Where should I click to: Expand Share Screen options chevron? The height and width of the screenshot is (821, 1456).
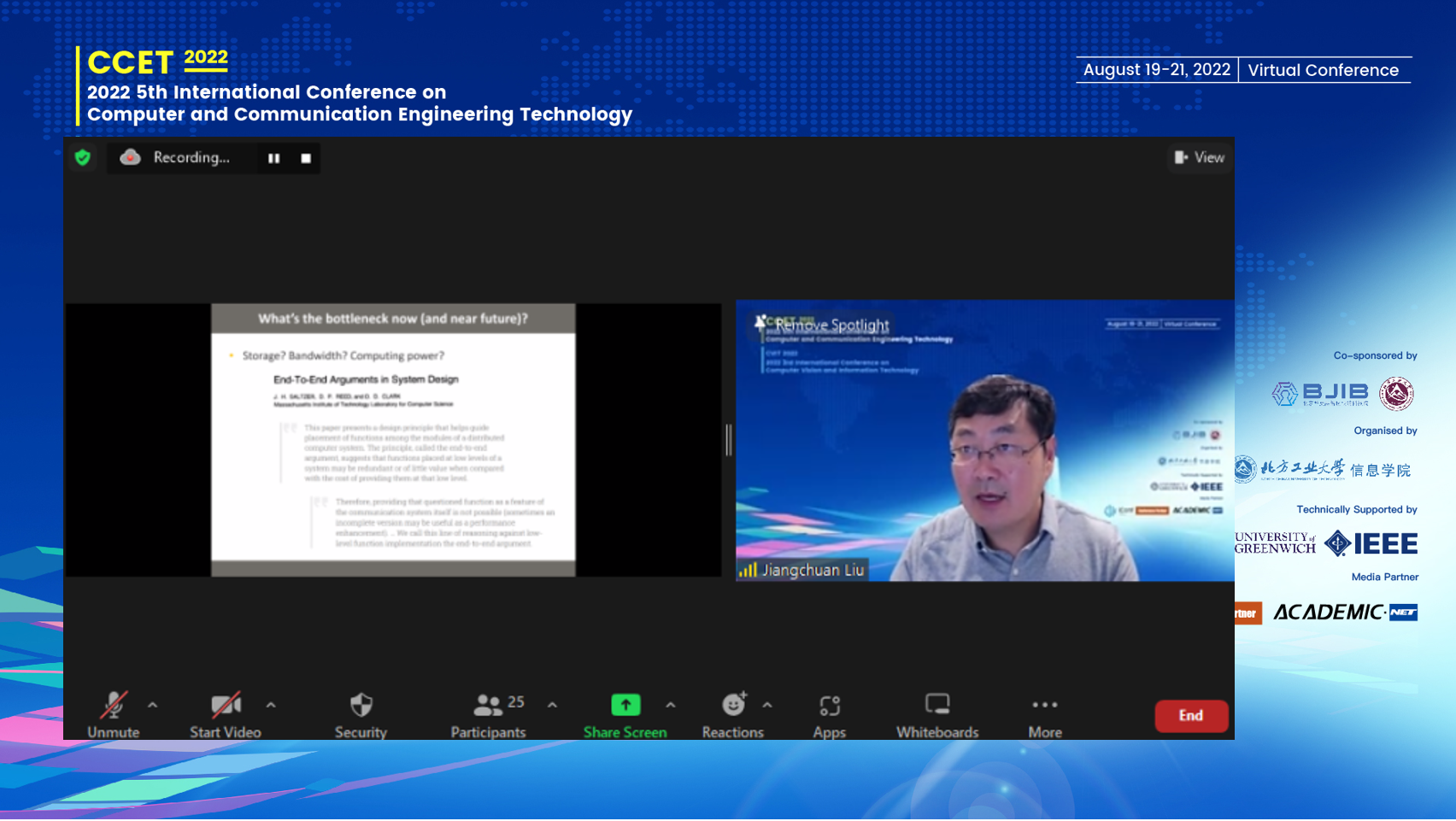click(671, 706)
